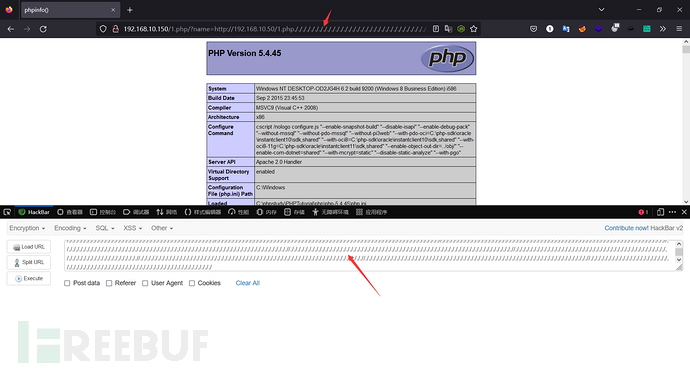Open the Storage (存储) devtools tab

point(294,212)
